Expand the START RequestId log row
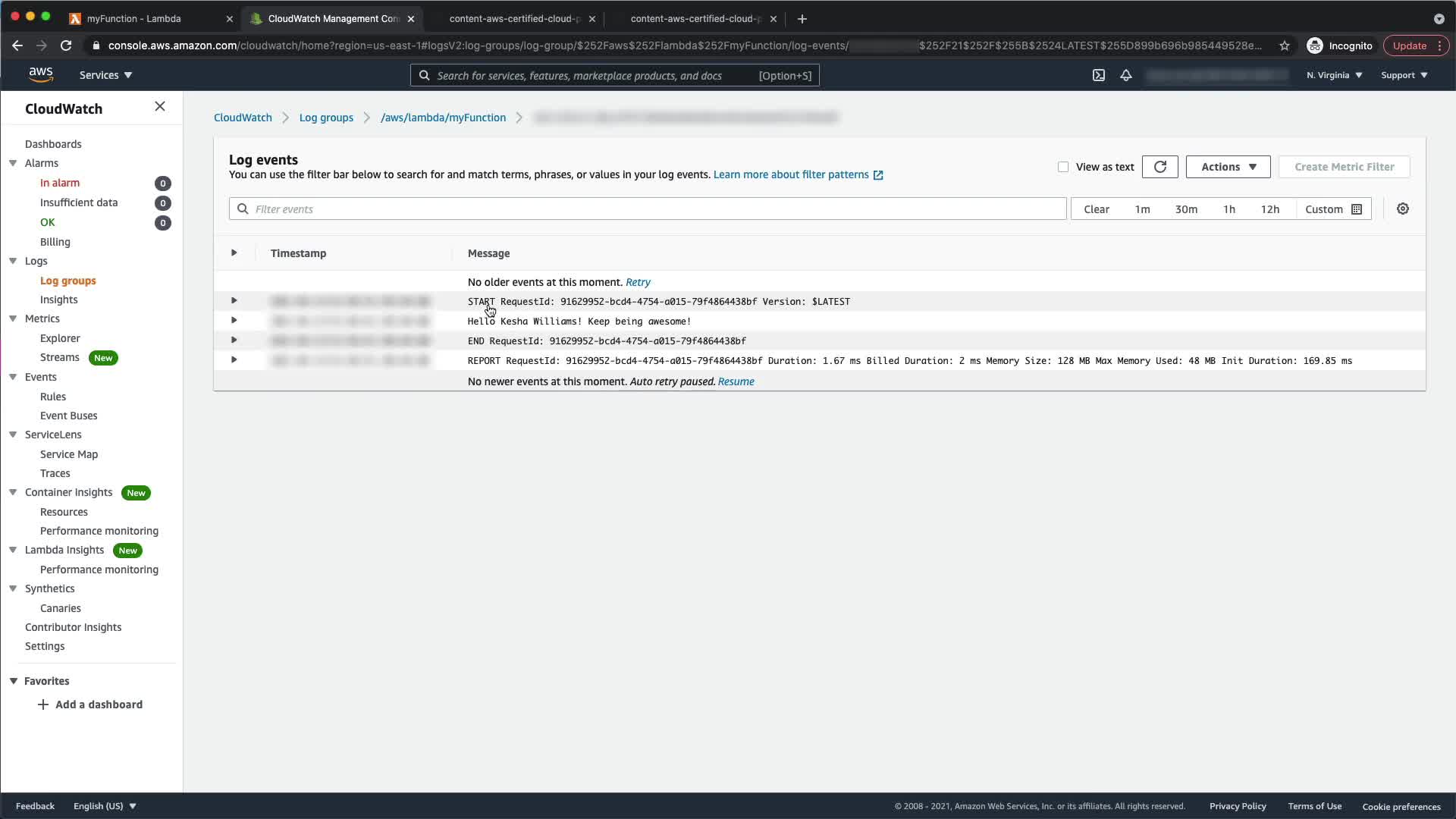Viewport: 1456px width, 819px height. click(x=234, y=301)
